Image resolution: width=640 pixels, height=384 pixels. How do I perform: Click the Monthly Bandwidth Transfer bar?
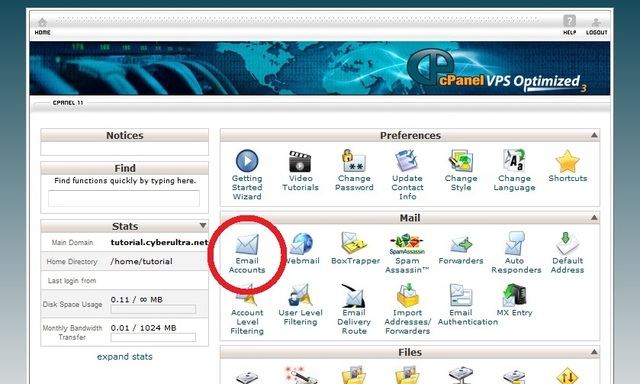(x=153, y=337)
